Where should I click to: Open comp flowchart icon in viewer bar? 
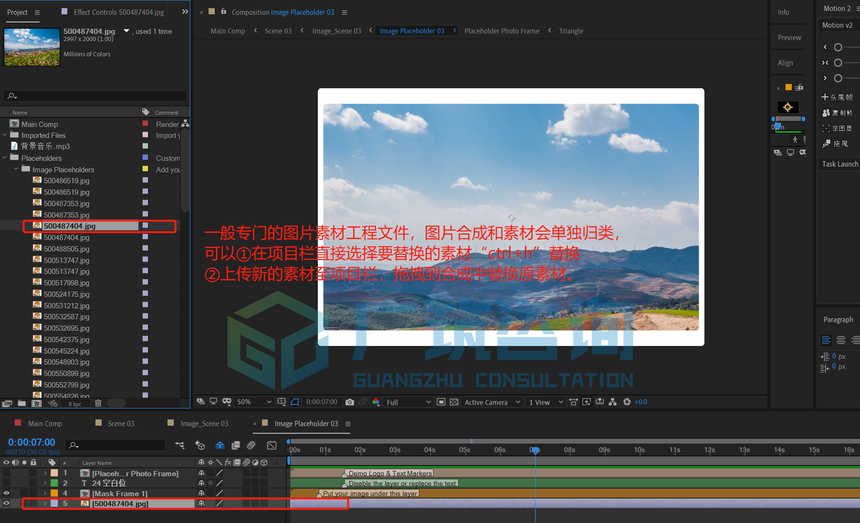613,402
